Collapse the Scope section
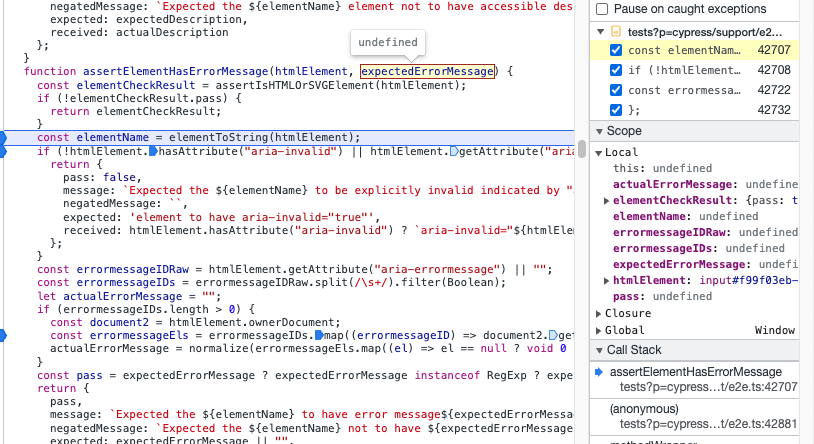The width and height of the screenshot is (814, 444). coord(599,131)
